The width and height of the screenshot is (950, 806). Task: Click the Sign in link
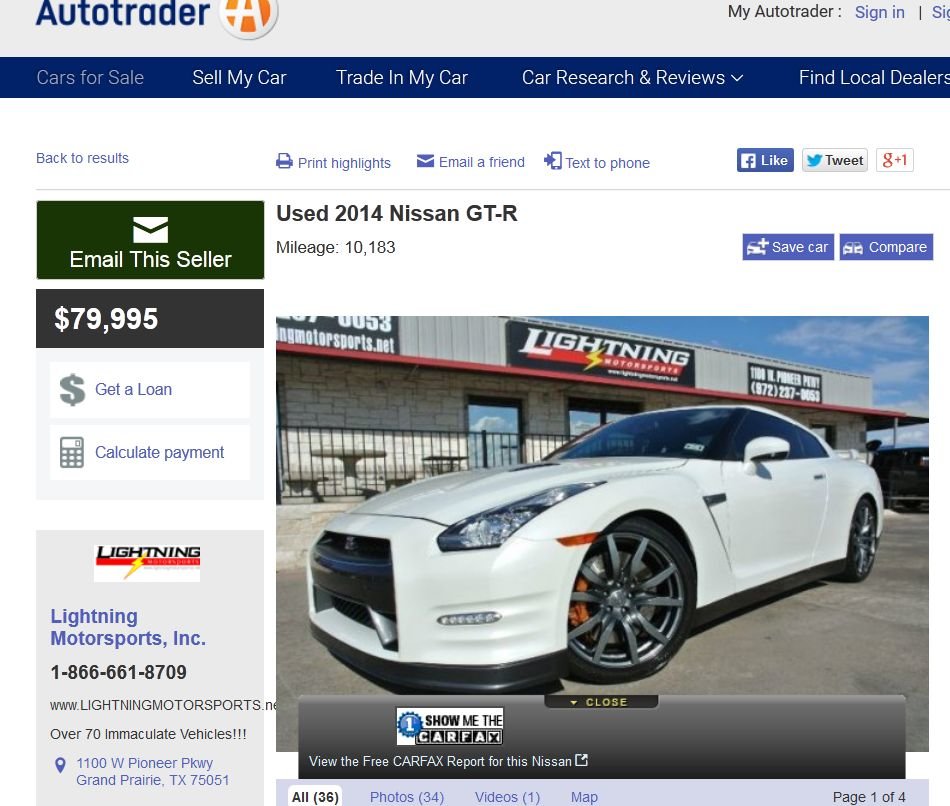click(x=880, y=12)
